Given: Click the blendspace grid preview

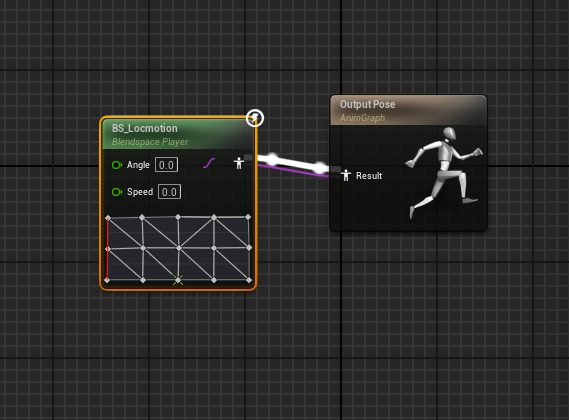Looking at the screenshot, I should point(178,249).
